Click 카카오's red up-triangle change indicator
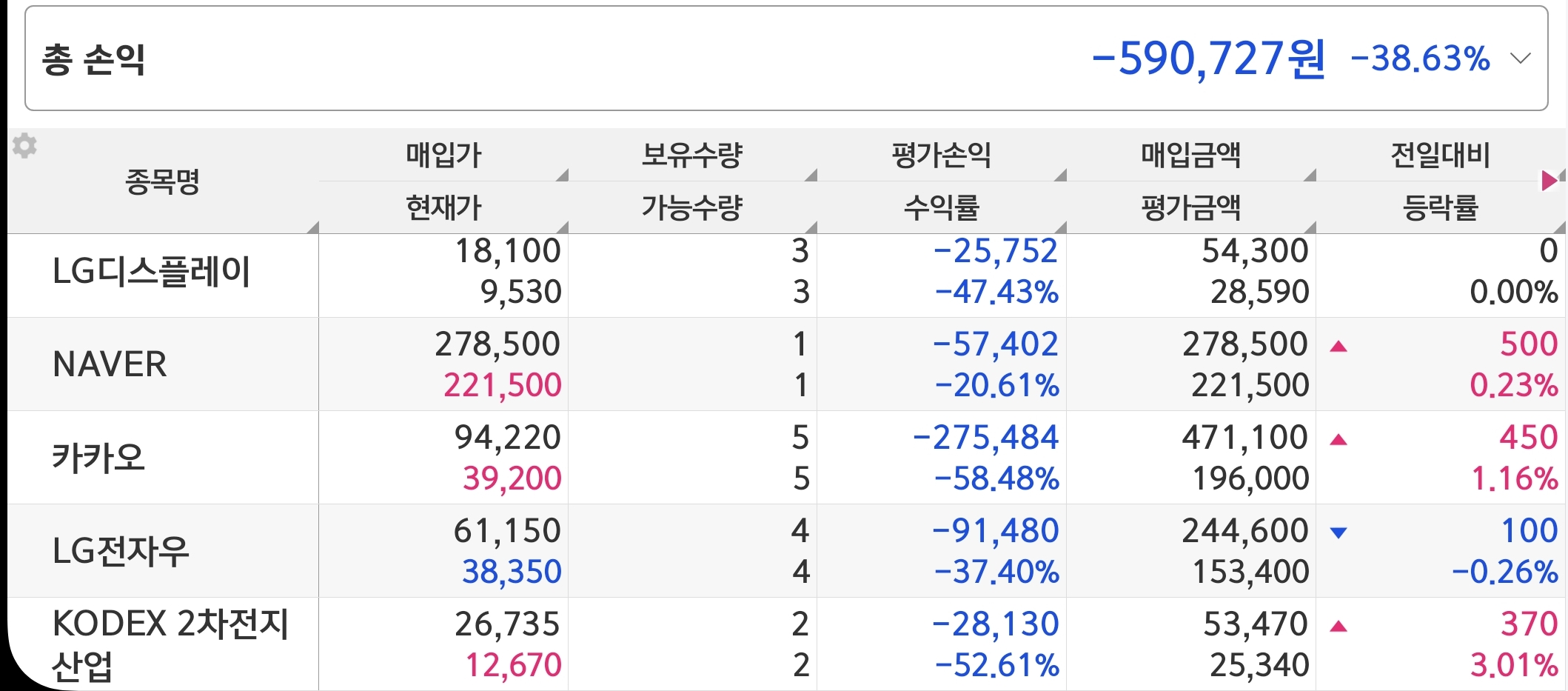Image resolution: width=1568 pixels, height=691 pixels. (1338, 439)
